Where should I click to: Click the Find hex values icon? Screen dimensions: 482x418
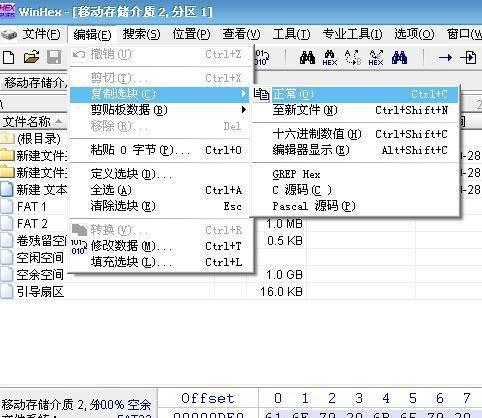coord(330,58)
